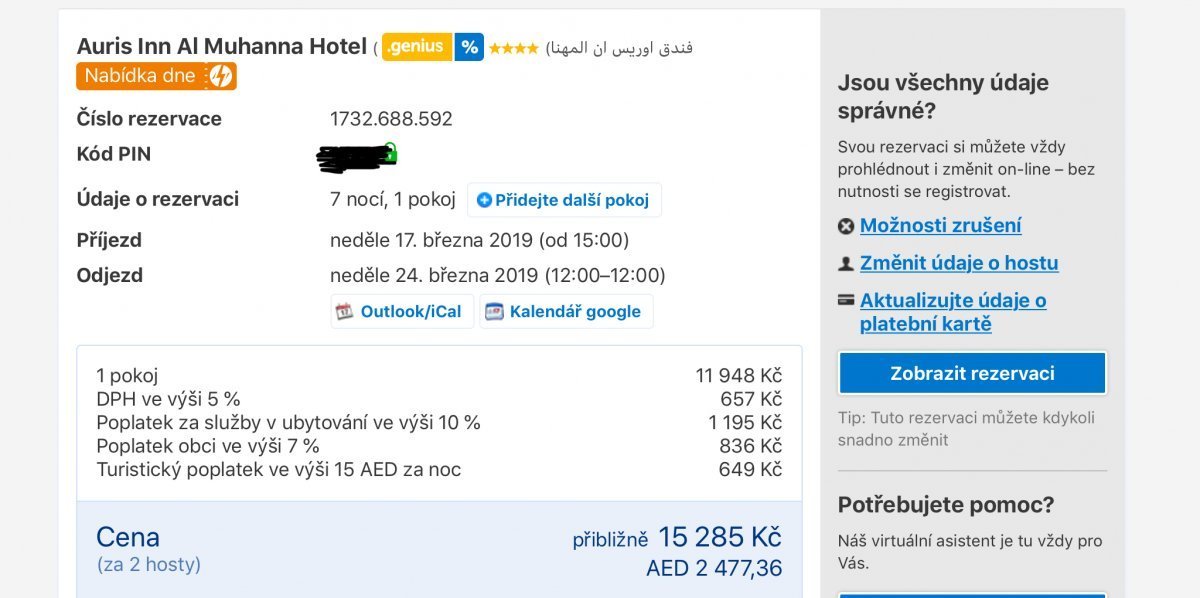Export to Outlook/iCal
1200x598 pixels.
(x=410, y=311)
